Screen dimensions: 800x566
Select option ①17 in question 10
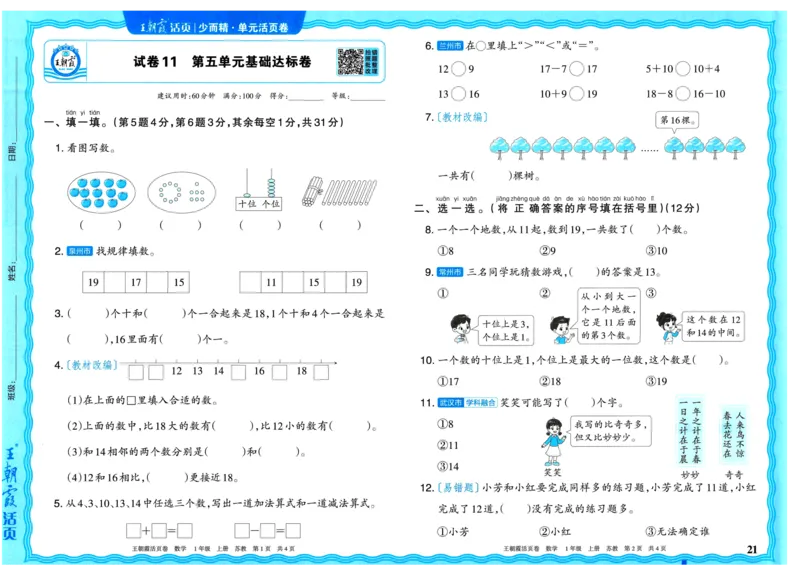point(448,381)
